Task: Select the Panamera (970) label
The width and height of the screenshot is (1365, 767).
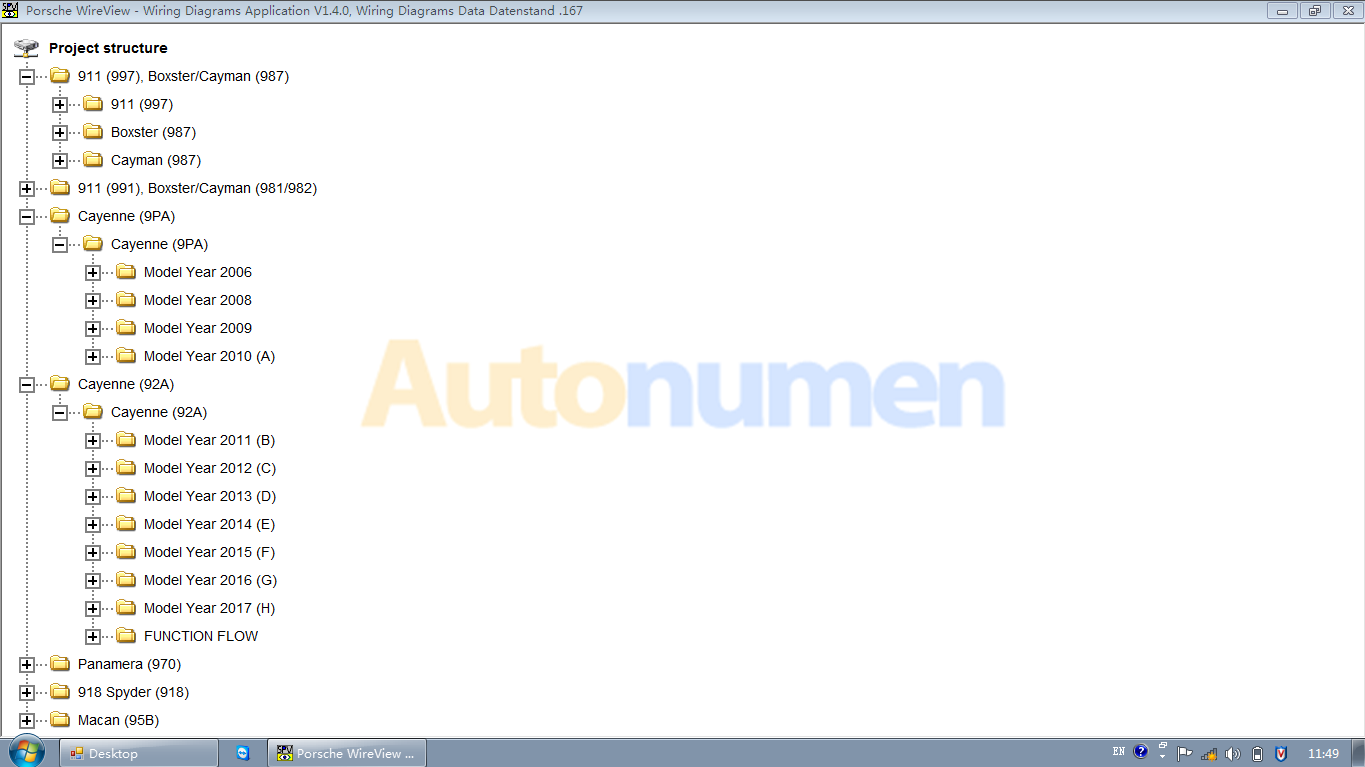Action: 129,664
